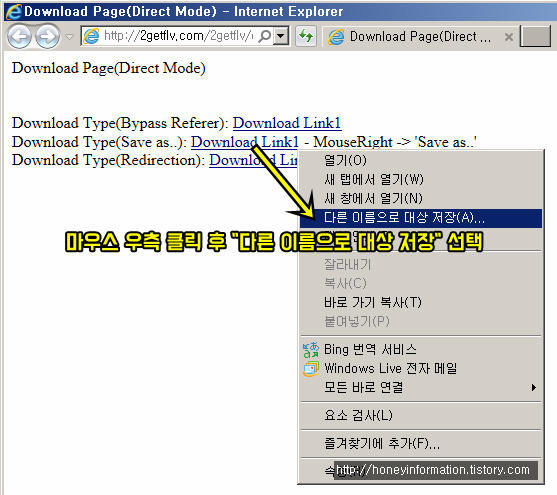The height and width of the screenshot is (495, 557).
Task: Choose 바로 가기 복사(T)
Action: pyautogui.click(x=421, y=302)
